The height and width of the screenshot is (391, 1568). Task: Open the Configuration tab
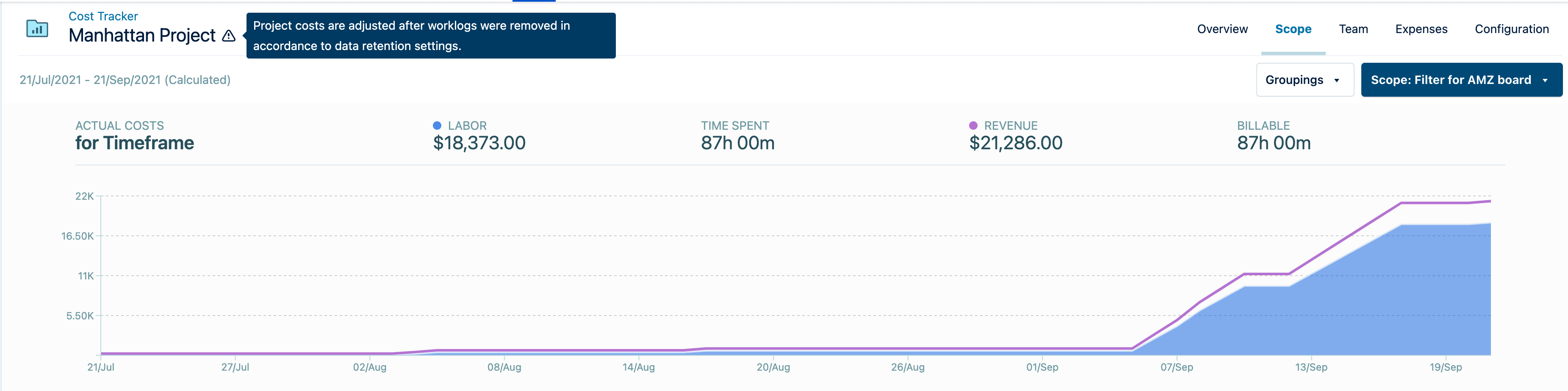(x=1511, y=29)
